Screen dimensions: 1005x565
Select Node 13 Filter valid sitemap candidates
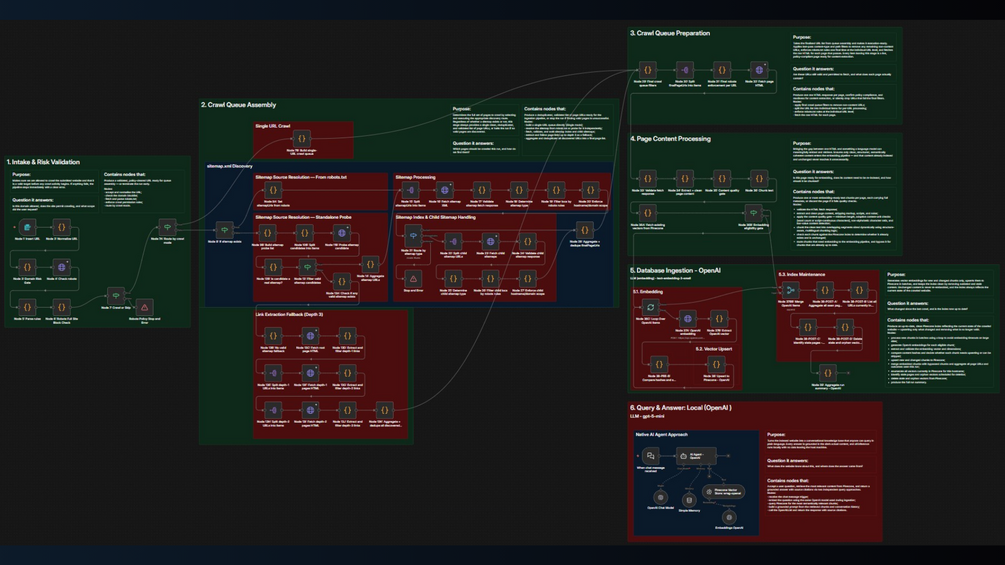point(308,266)
